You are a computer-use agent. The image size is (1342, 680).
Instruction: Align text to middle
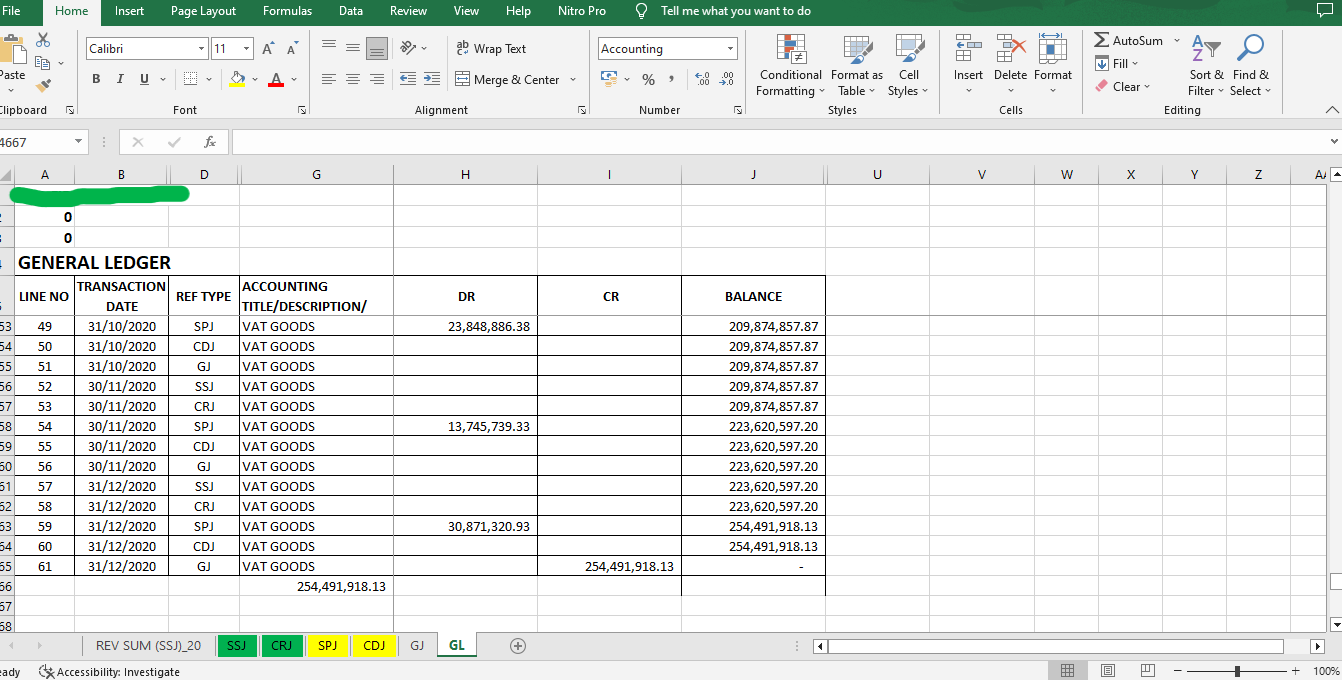pos(353,48)
